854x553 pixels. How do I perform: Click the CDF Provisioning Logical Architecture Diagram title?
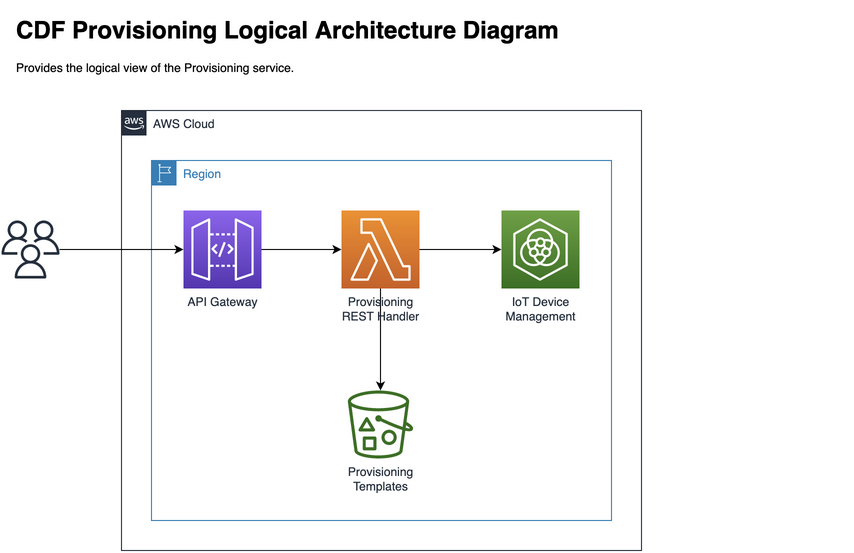click(287, 31)
